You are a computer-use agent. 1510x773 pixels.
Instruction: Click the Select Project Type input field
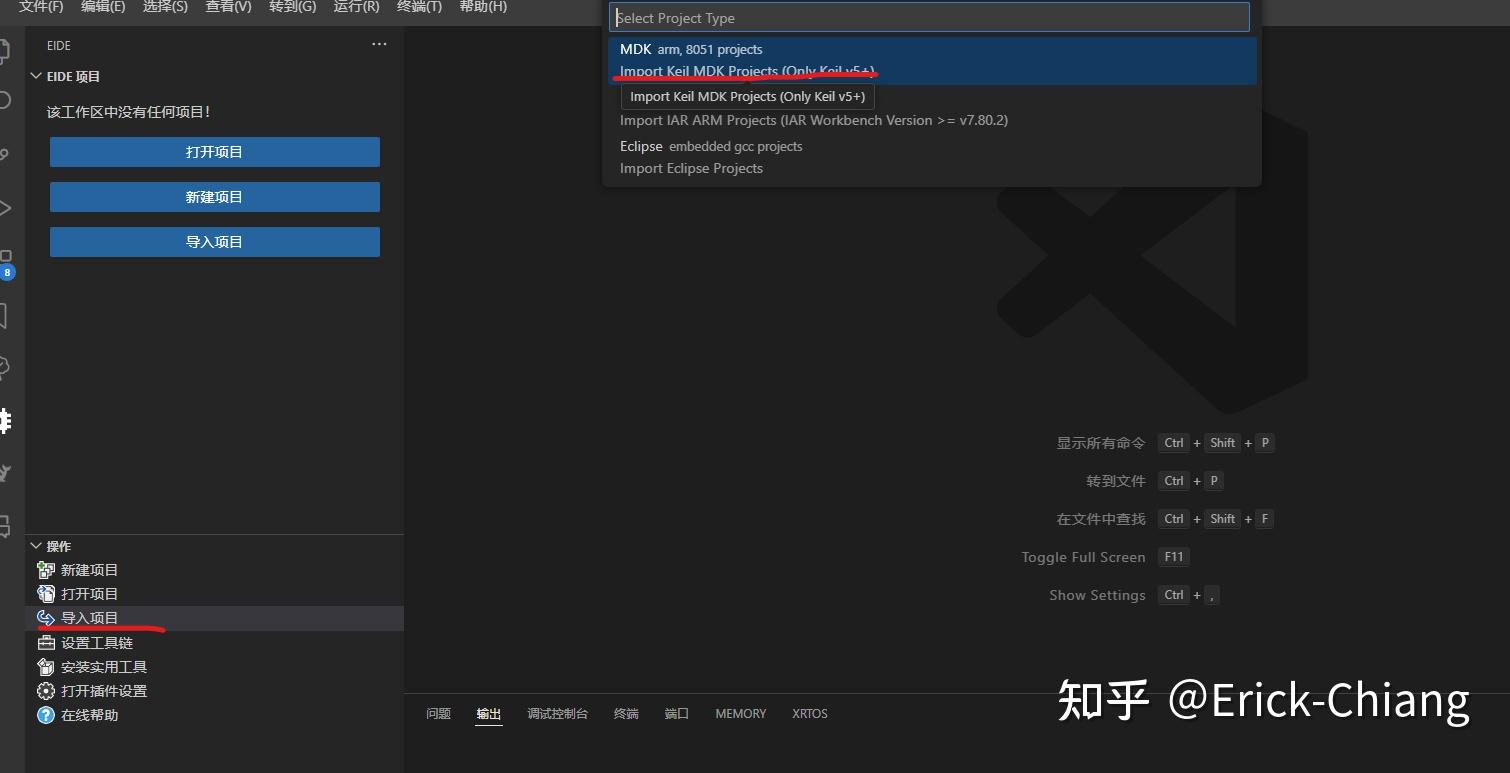928,17
